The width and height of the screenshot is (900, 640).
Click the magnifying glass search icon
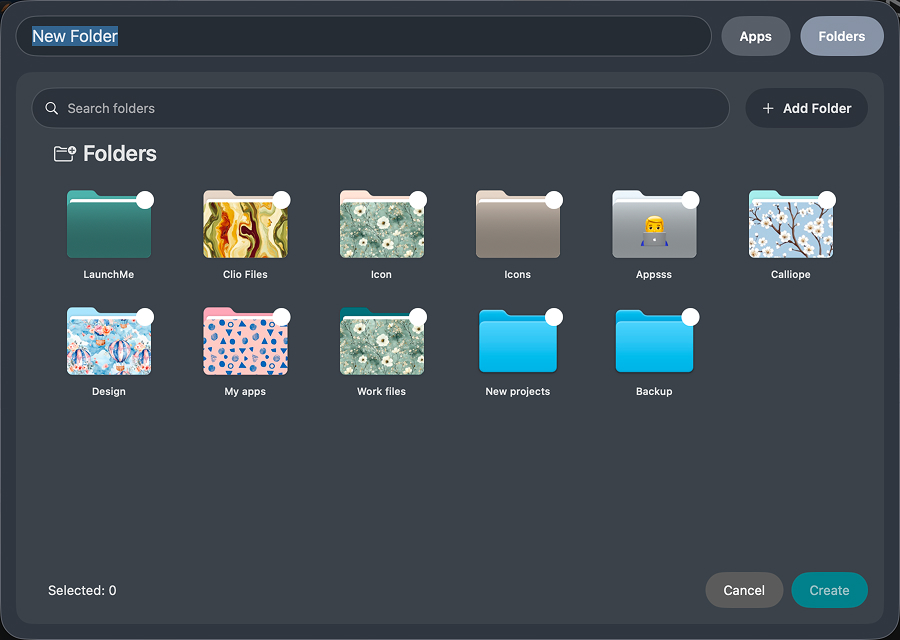pos(51,108)
